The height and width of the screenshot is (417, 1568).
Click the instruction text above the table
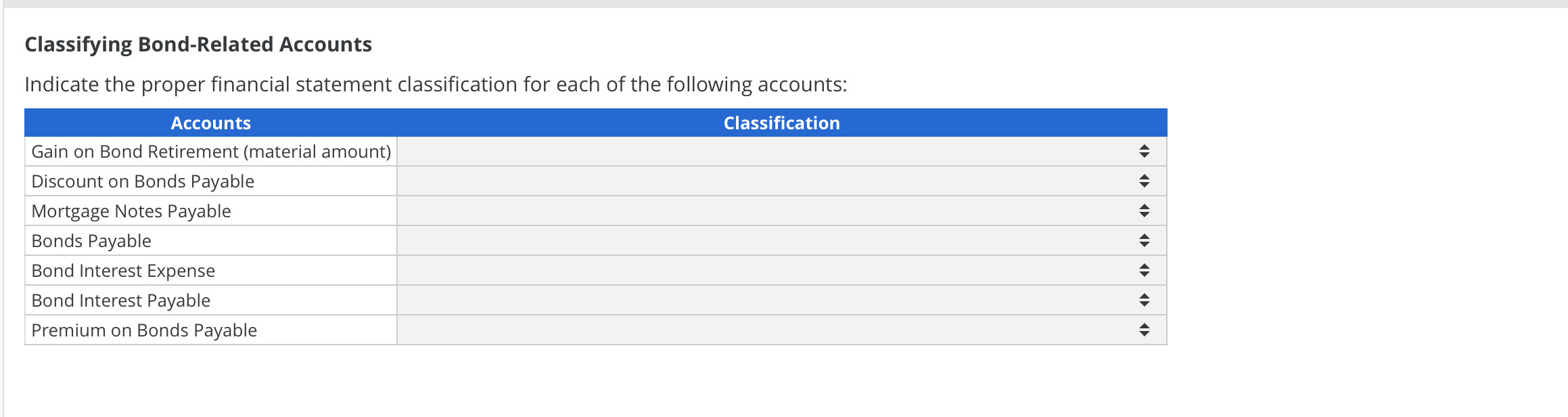pyautogui.click(x=436, y=84)
